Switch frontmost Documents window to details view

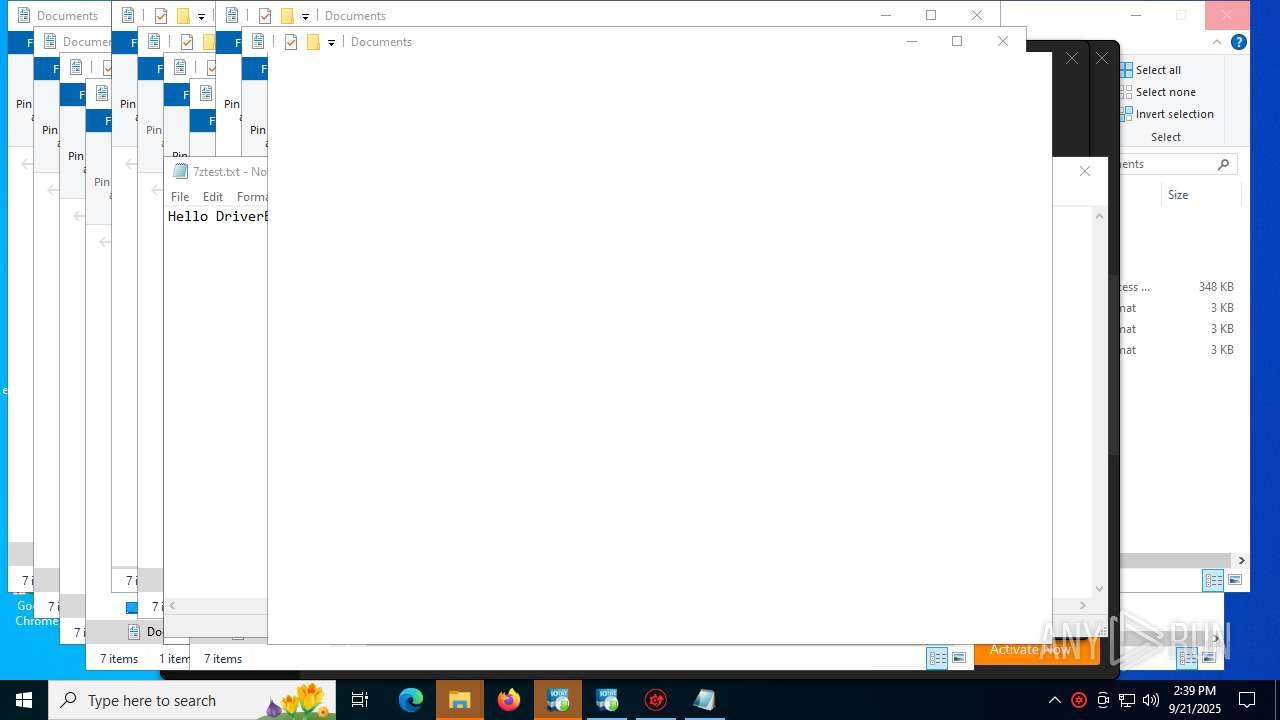[937, 658]
